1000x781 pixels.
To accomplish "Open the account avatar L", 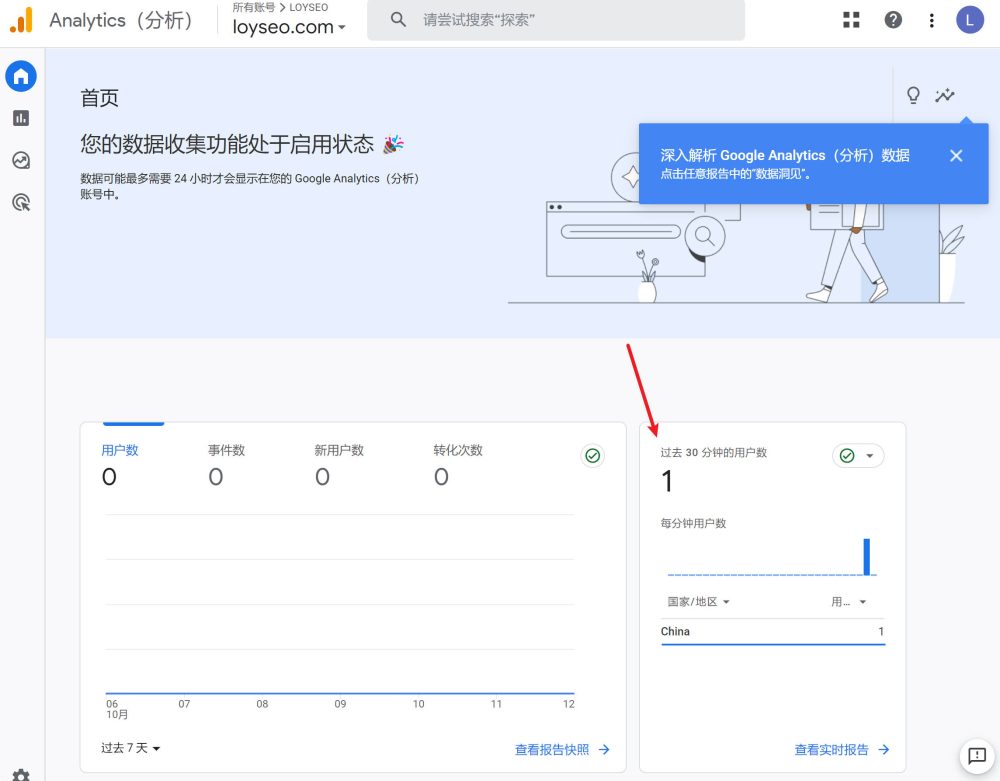I will 969,20.
